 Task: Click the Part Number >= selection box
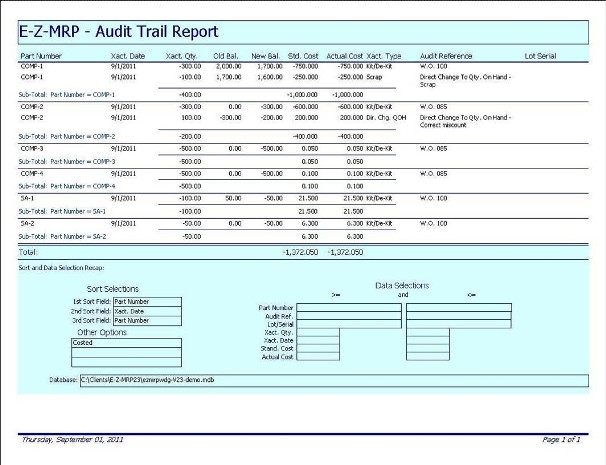pyautogui.click(x=349, y=307)
